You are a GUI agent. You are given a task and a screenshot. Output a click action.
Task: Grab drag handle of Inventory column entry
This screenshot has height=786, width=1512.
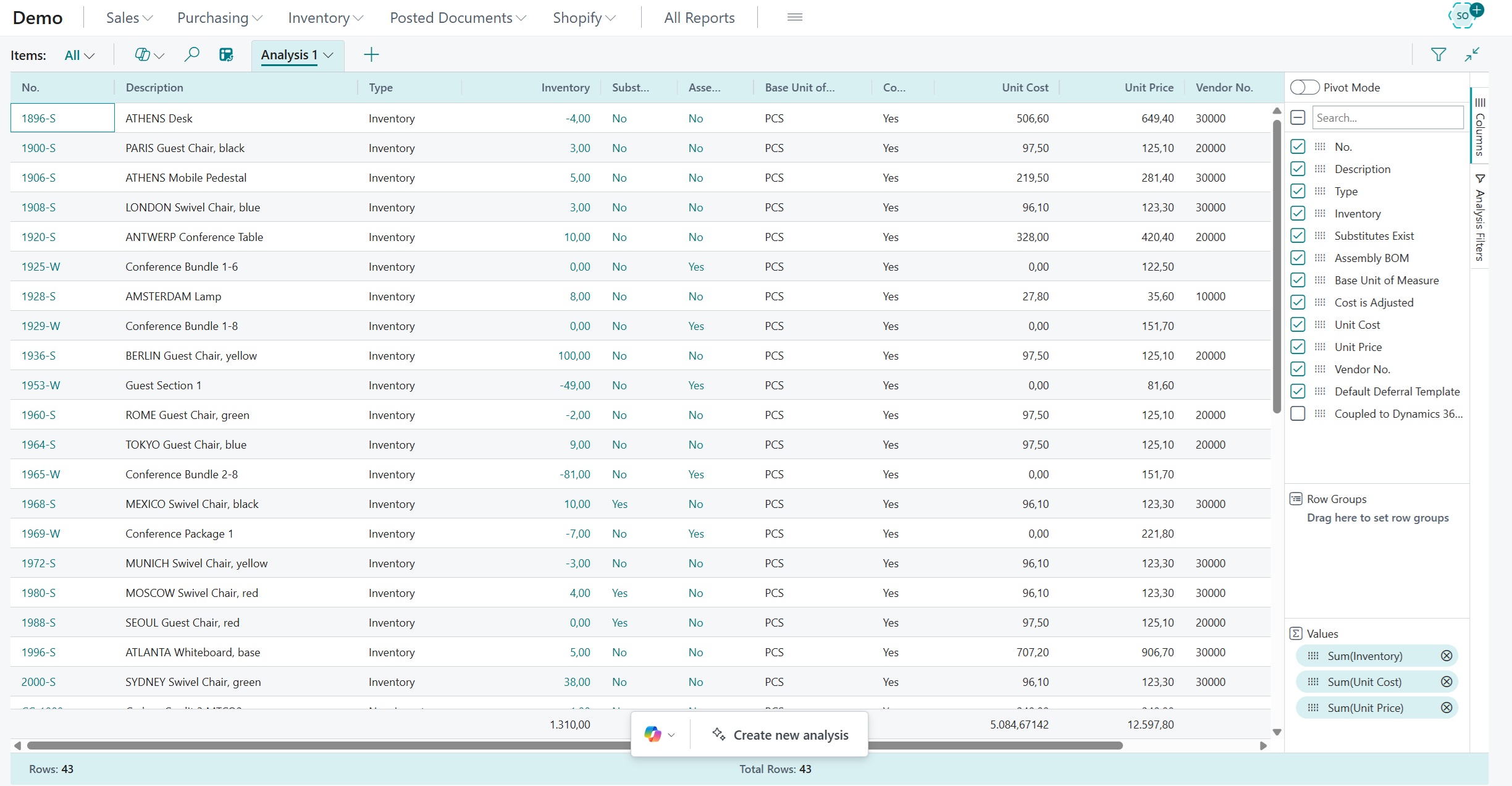(x=1320, y=213)
